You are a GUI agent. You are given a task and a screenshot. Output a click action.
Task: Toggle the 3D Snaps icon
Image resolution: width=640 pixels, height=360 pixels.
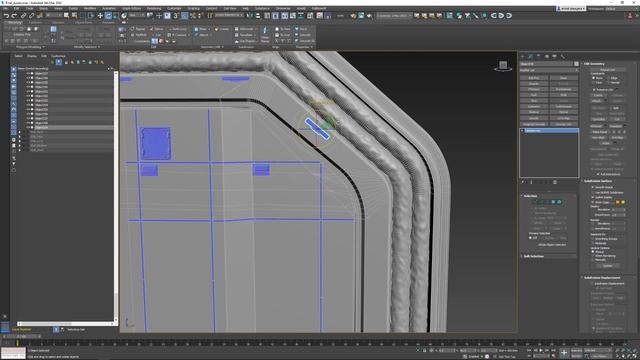pos(176,16)
